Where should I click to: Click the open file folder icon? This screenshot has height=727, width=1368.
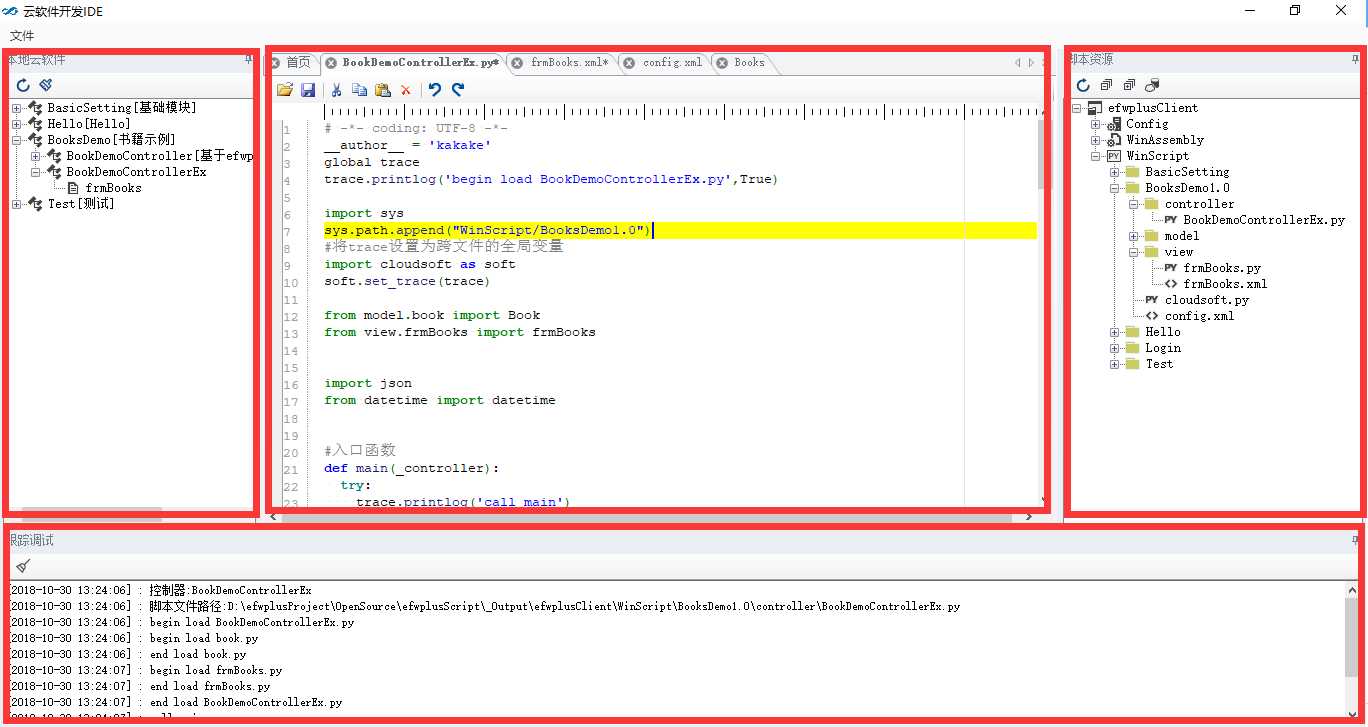(x=285, y=90)
